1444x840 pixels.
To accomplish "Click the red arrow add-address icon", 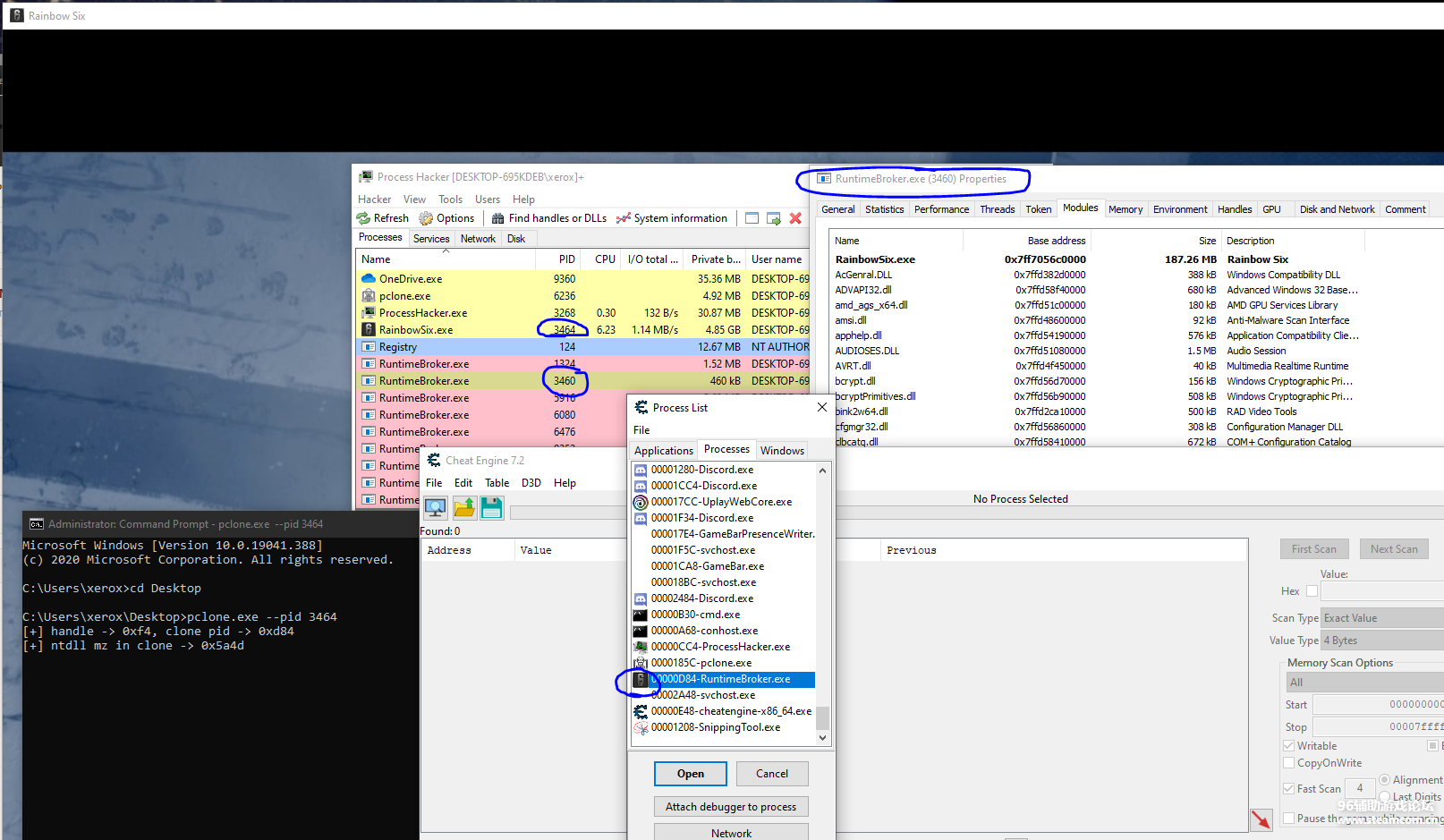I will click(1261, 819).
